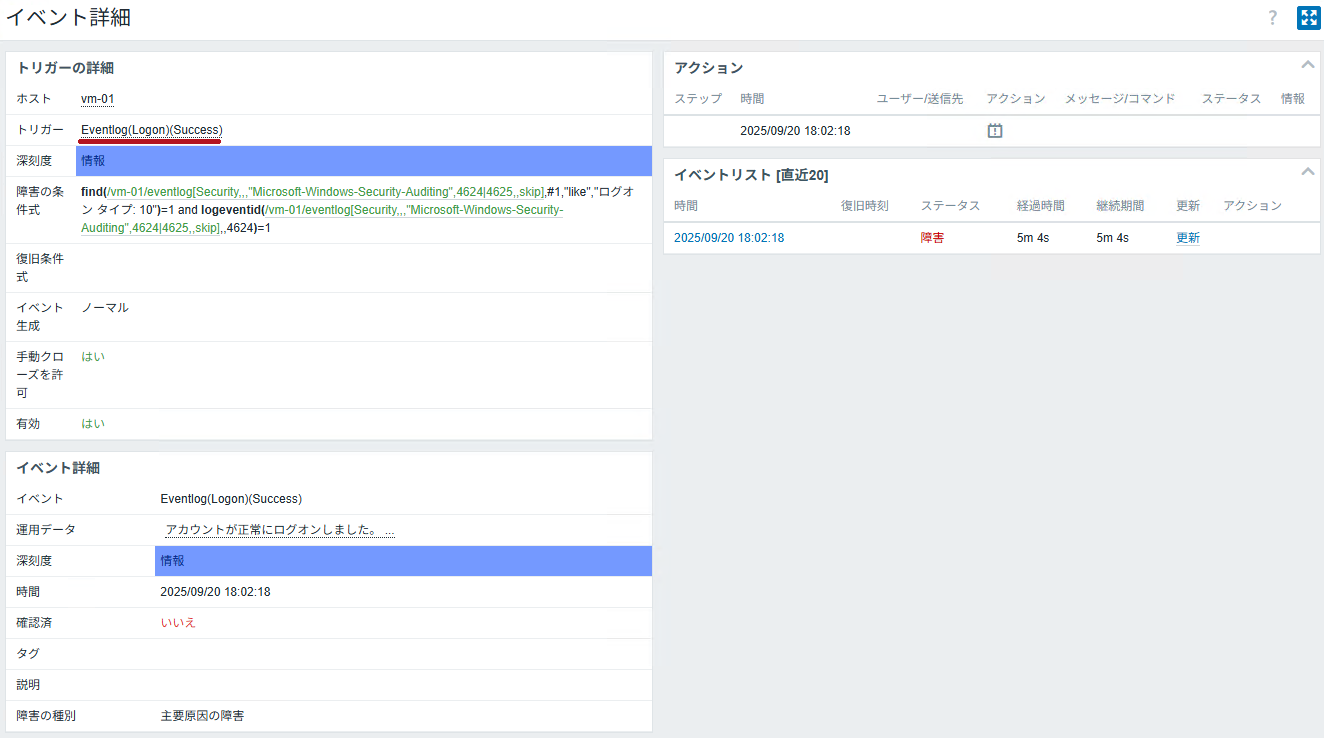Click the 主要原因の障害 value

point(202,716)
